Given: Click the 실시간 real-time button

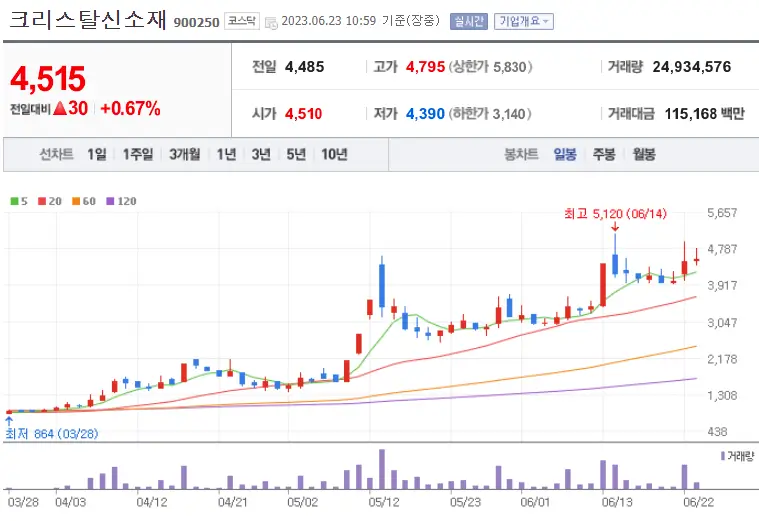Looking at the screenshot, I should coord(469,21).
